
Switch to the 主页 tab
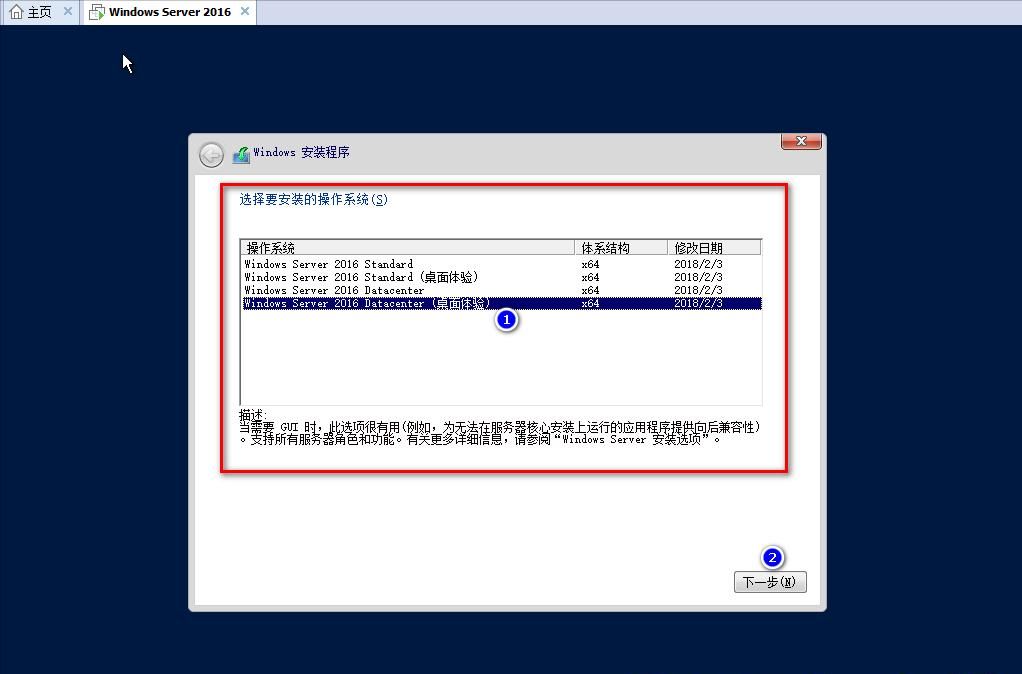click(35, 13)
